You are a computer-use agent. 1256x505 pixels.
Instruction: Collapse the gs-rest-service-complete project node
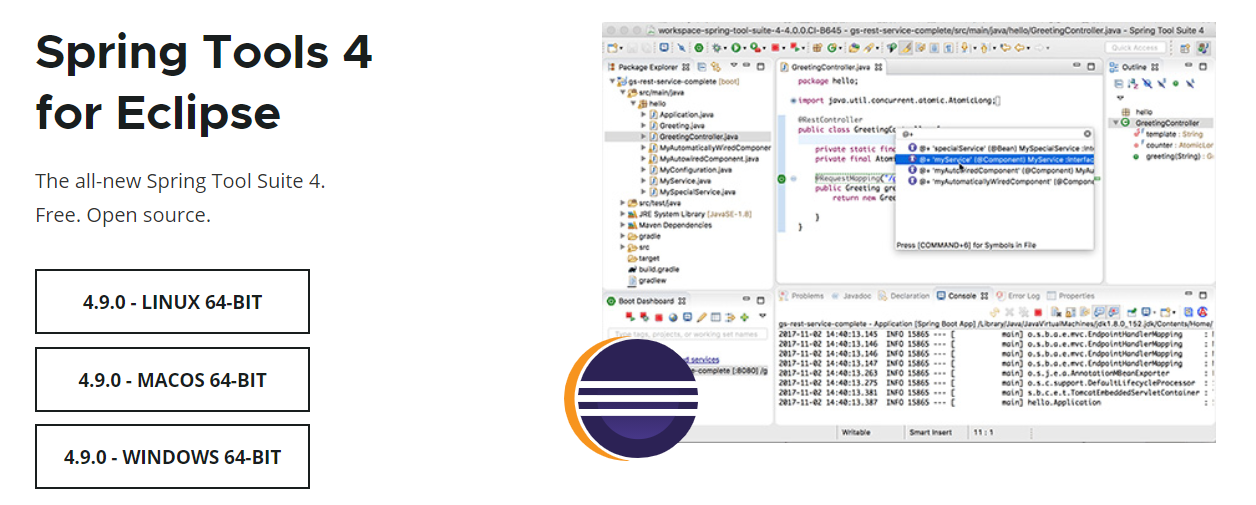pos(610,82)
